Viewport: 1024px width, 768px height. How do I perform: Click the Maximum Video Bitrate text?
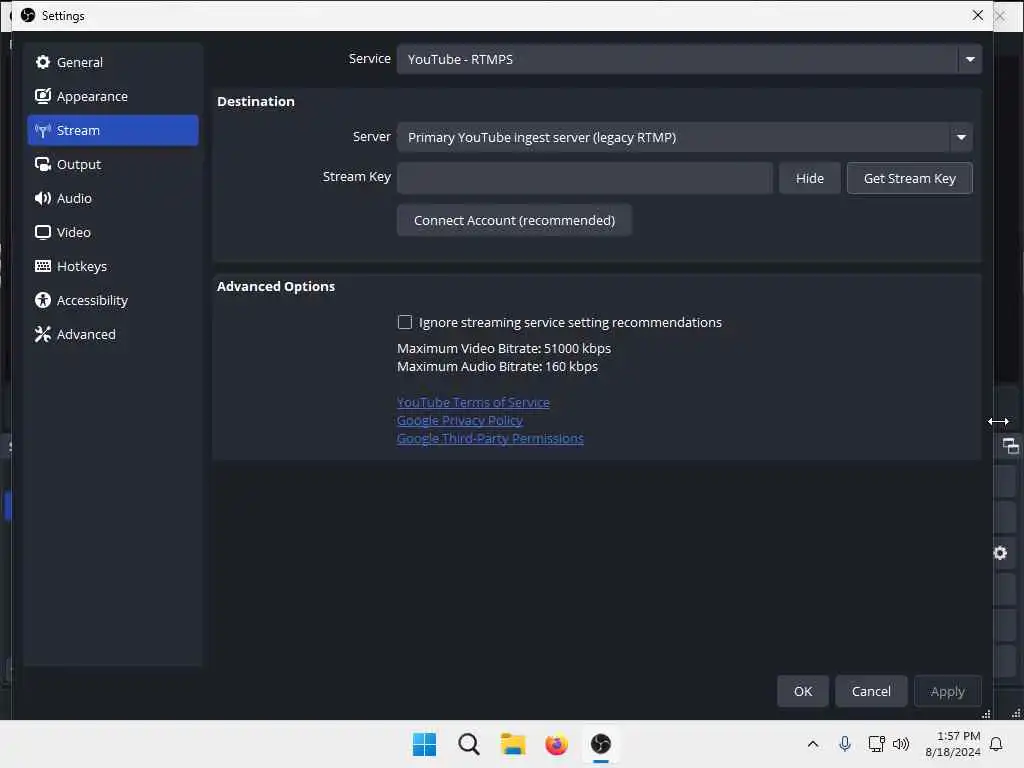pyautogui.click(x=504, y=348)
